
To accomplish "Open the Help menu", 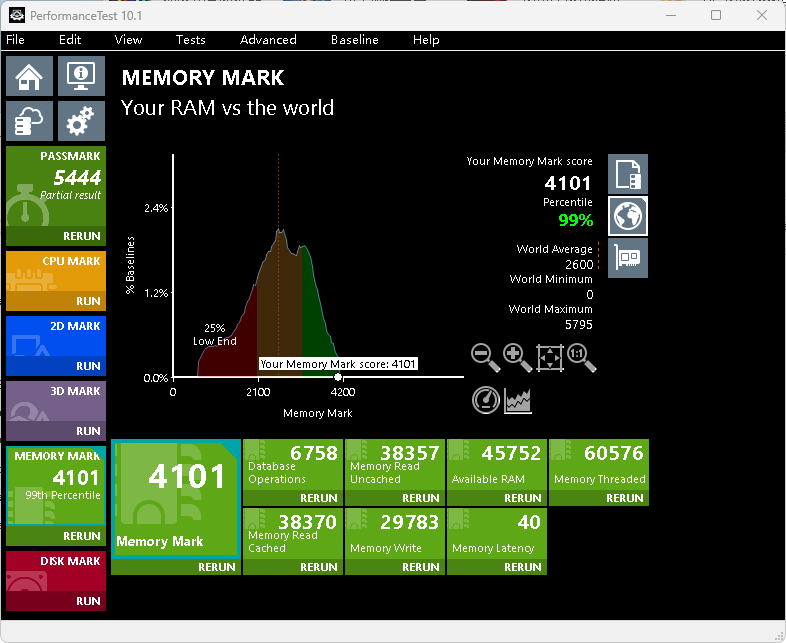I will tap(426, 40).
